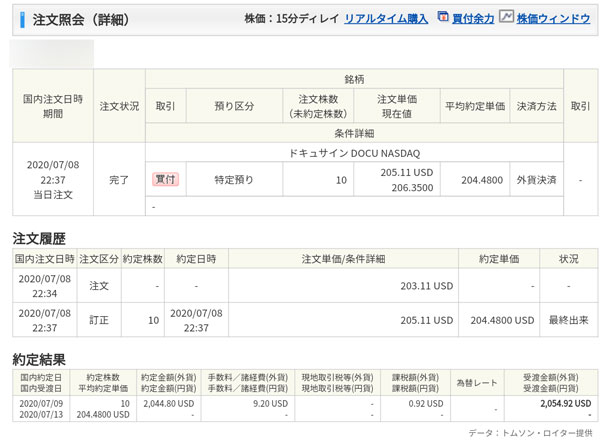Screen dimensions: 600x443
Task: Click the red 買付 badge
Action: (164, 179)
